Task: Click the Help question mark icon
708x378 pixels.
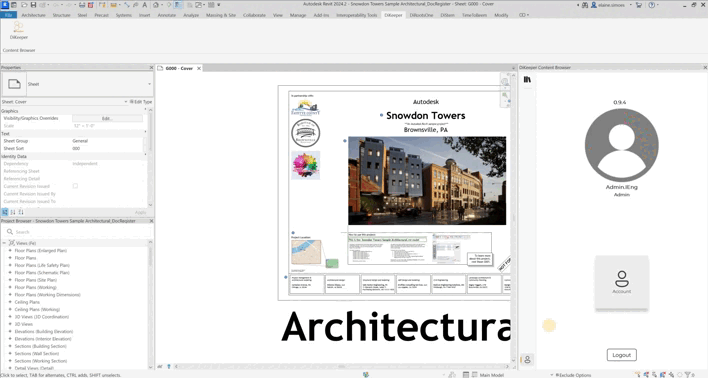Action: pyautogui.click(x=652, y=5)
